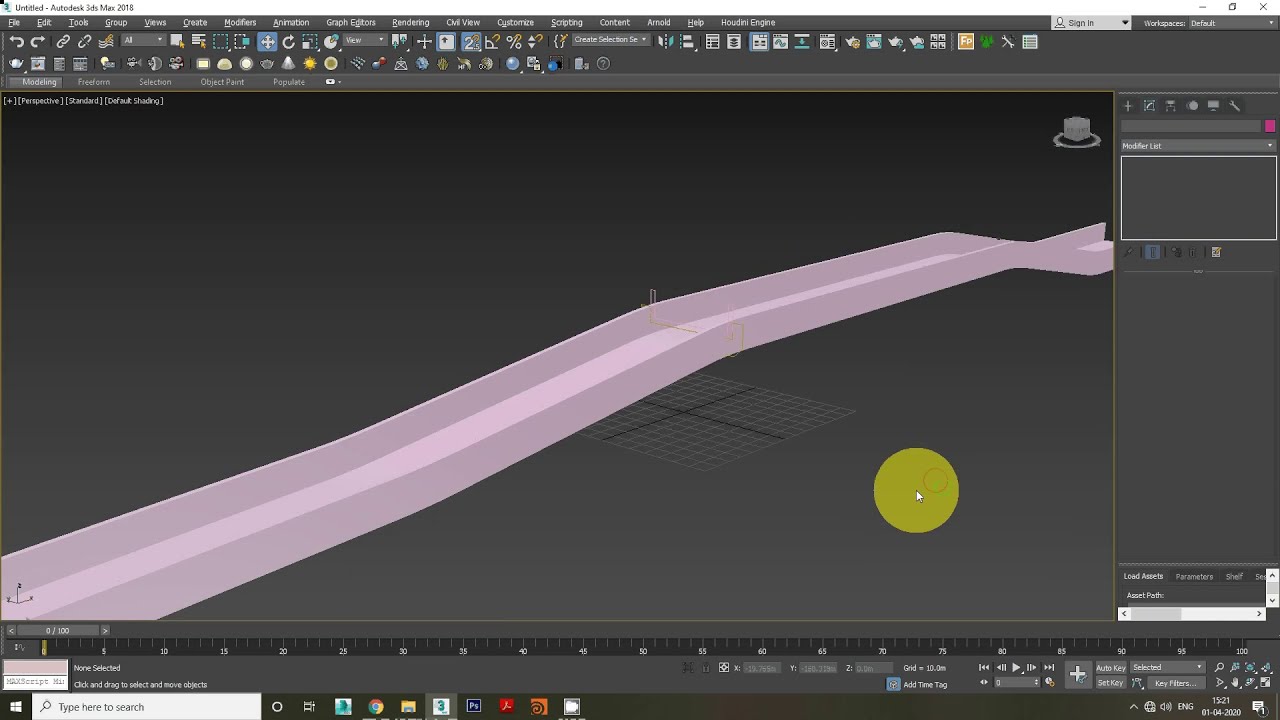The image size is (1280, 720).
Task: Open the Curve Editor icon
Action: [x=780, y=42]
